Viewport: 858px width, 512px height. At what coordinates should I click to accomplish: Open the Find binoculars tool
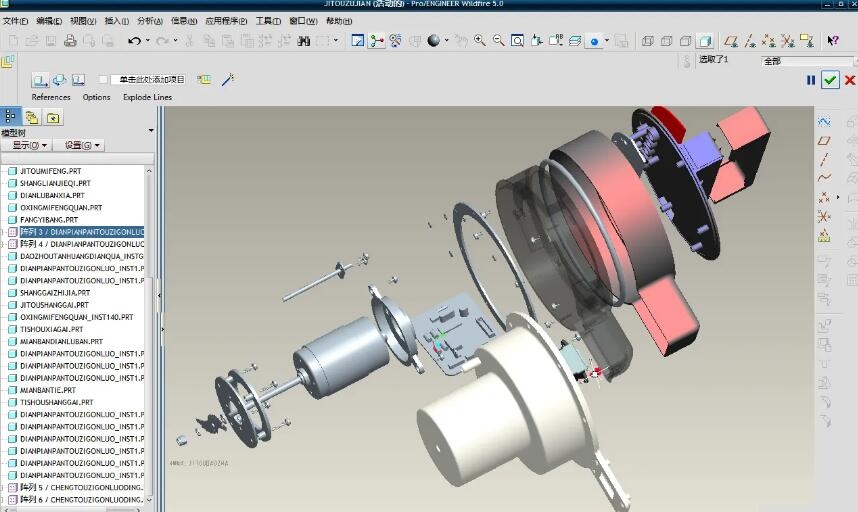304,40
